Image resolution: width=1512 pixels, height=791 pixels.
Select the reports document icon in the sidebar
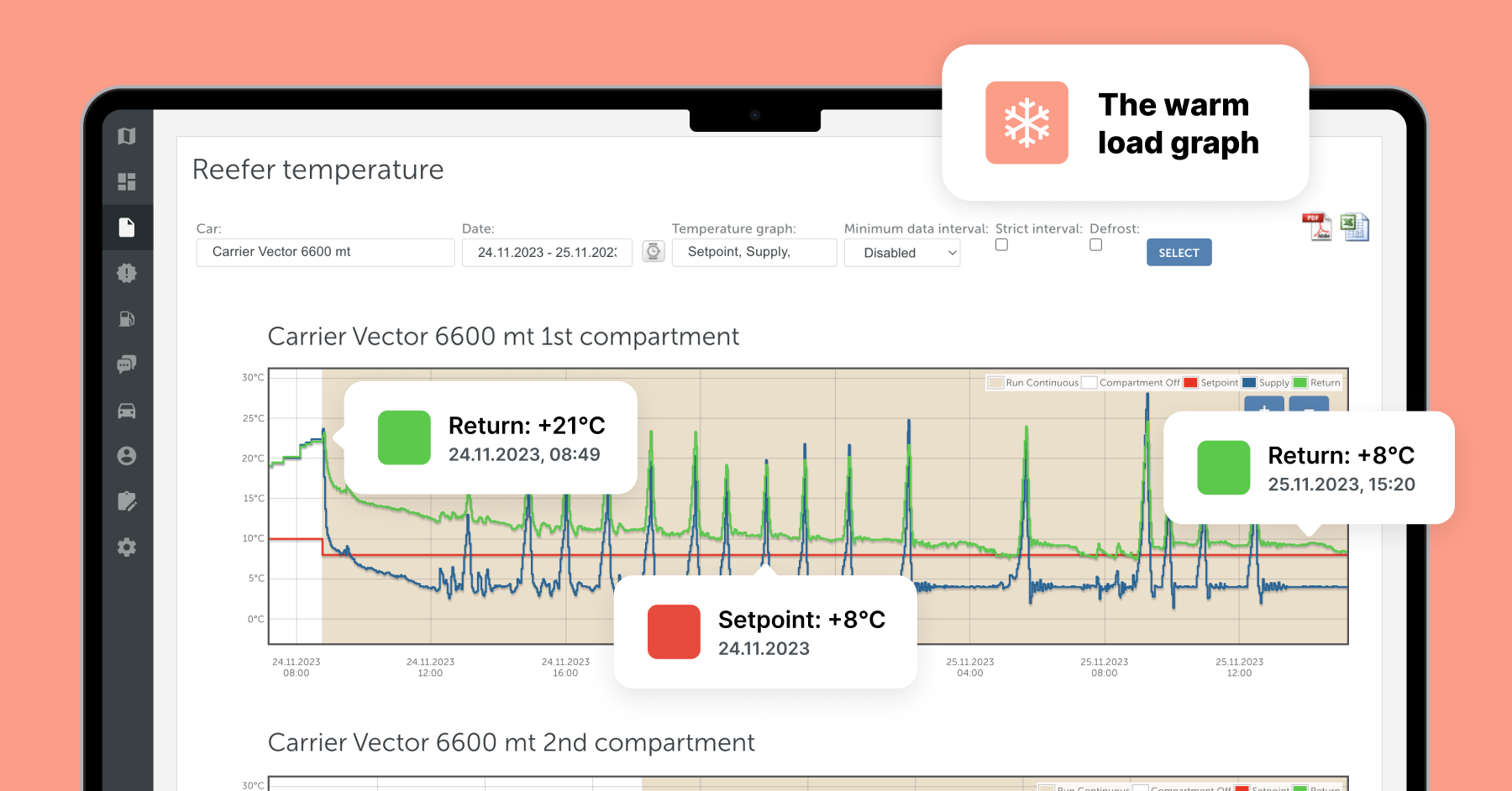[x=127, y=227]
